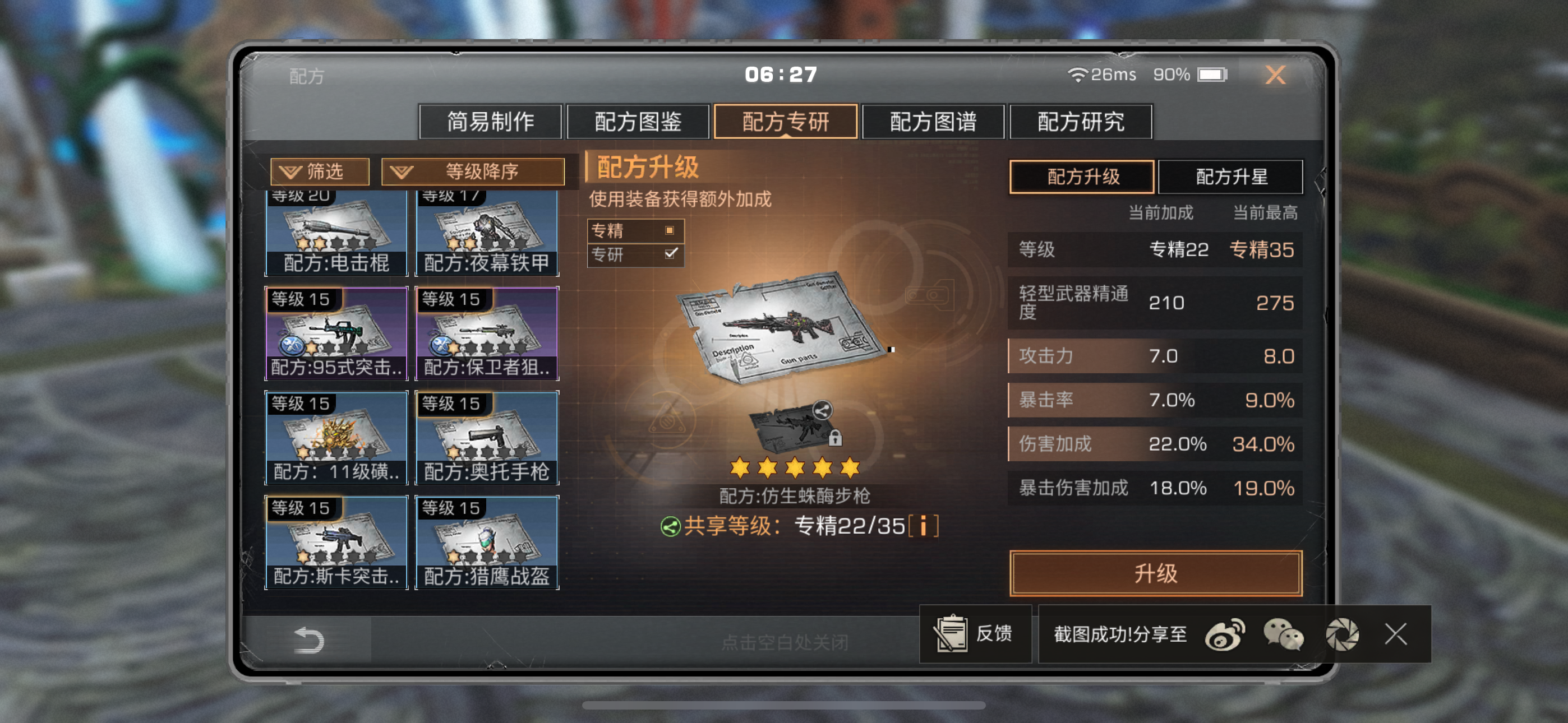
Task: Toggle the 专研 checkbox
Action: point(671,253)
